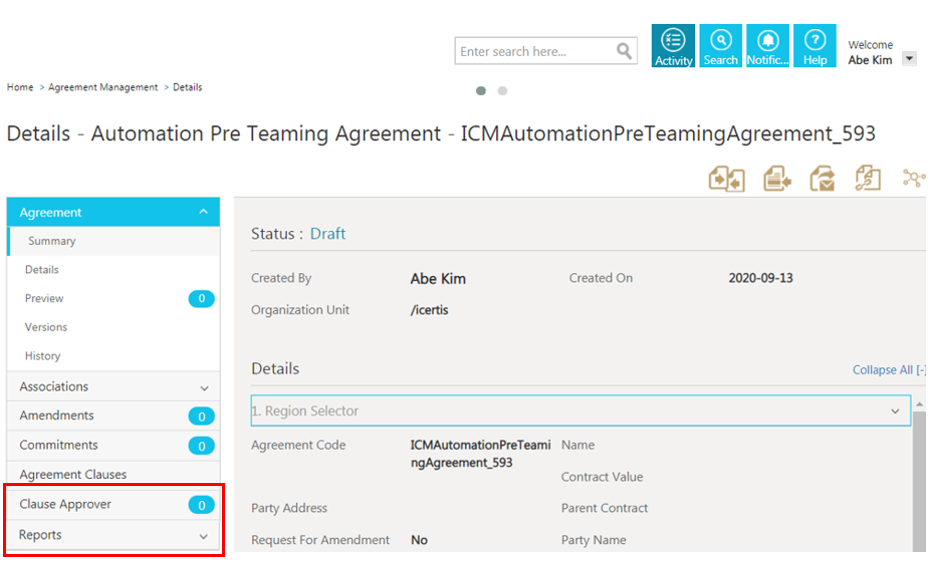This screenshot has height=563, width=931.
Task: Click into the Enter search here field
Action: point(535,51)
